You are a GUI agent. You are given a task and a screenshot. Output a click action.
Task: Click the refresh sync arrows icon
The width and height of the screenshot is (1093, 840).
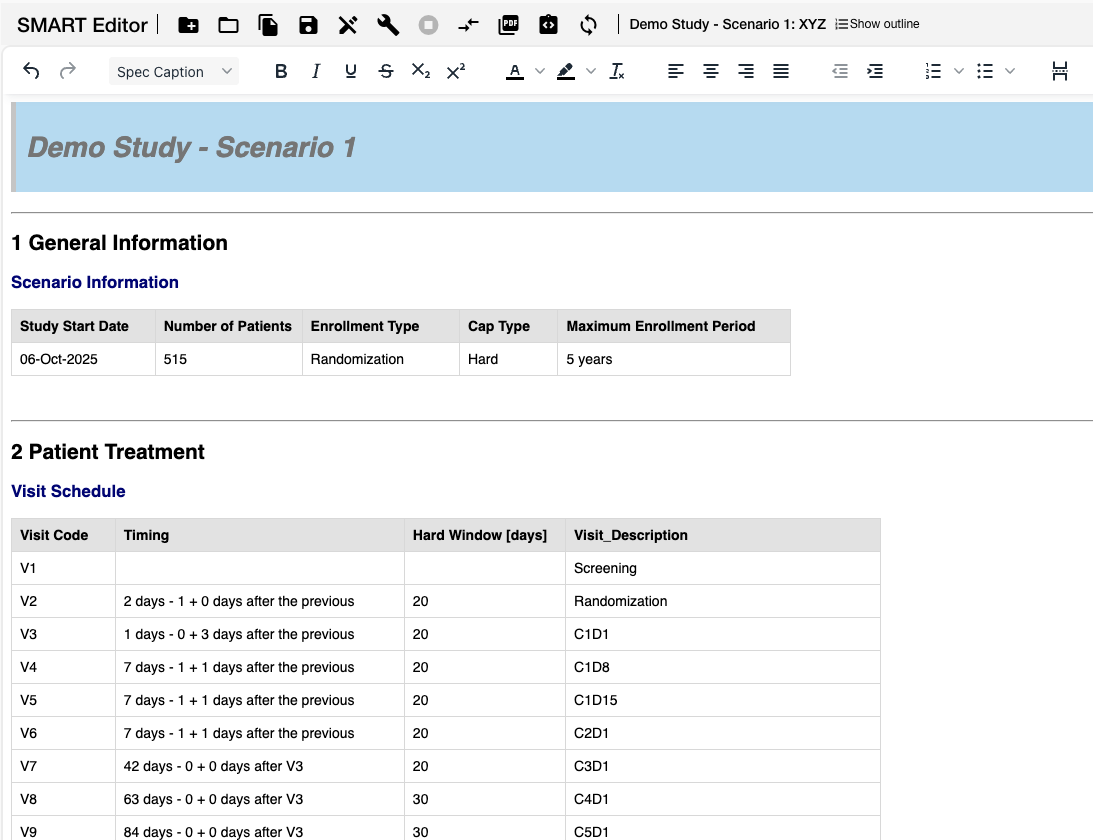(588, 25)
